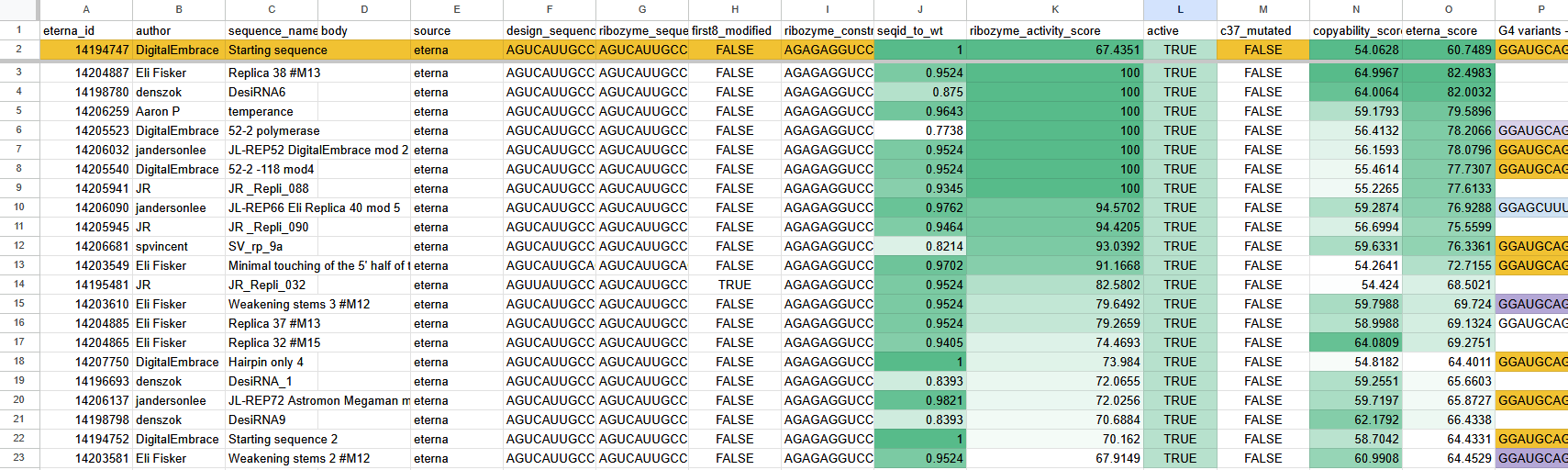Select column J header

(x=920, y=9)
